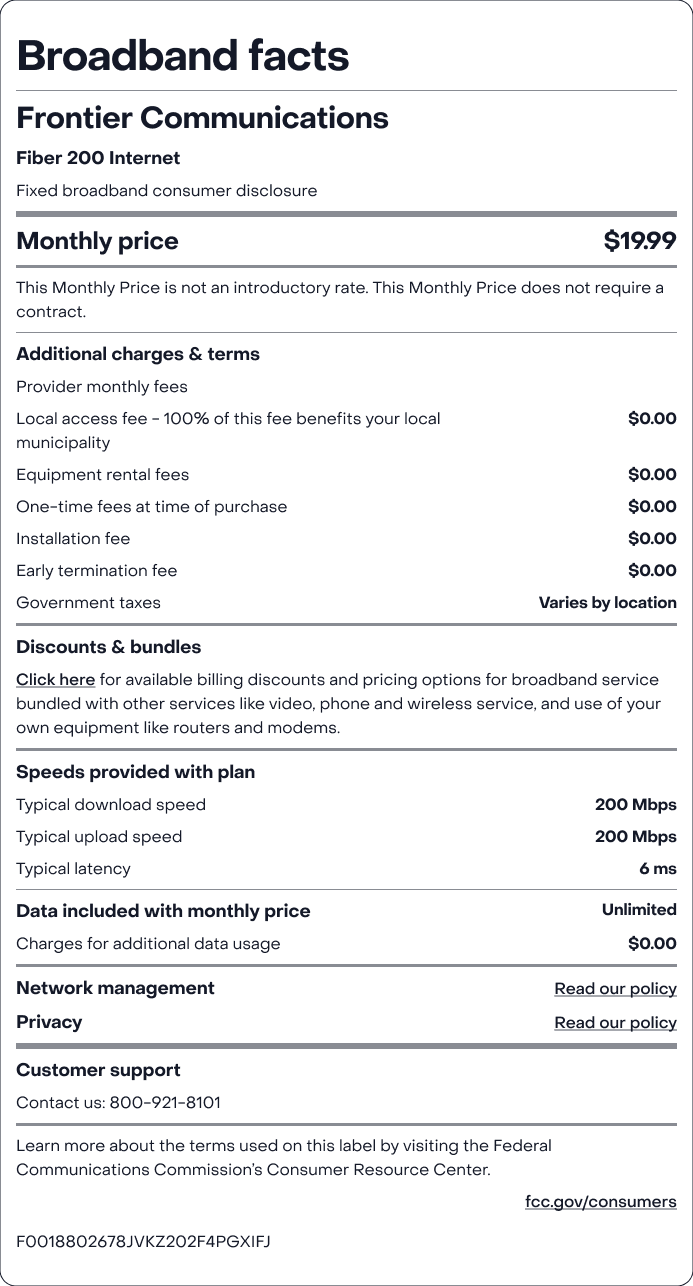This screenshot has width=693, height=1286.
Task: Click the label ID code at the bottom
Action: coord(143,1242)
